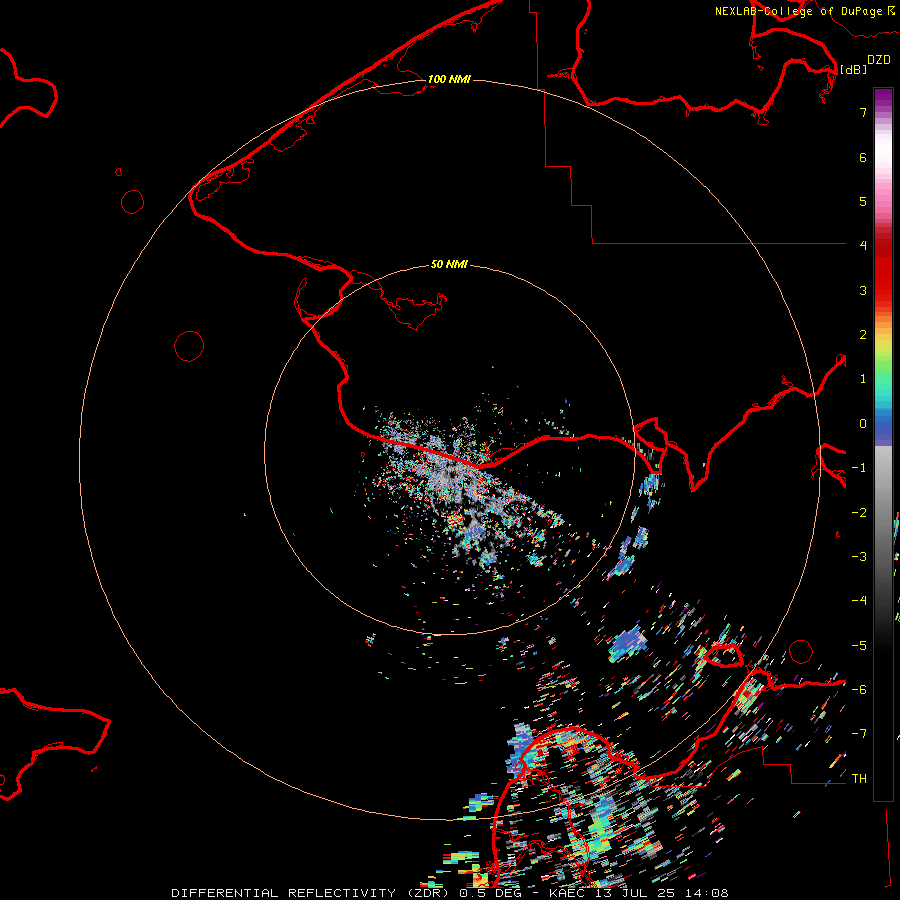Click the "50 NMI" range ring label
900x900 pixels.
[449, 264]
